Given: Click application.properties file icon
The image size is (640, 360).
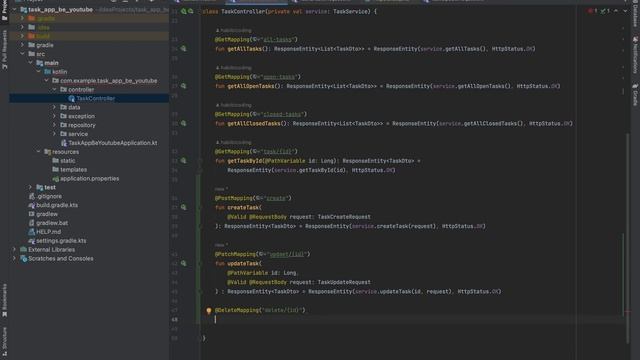Looking at the screenshot, I should pos(56,178).
